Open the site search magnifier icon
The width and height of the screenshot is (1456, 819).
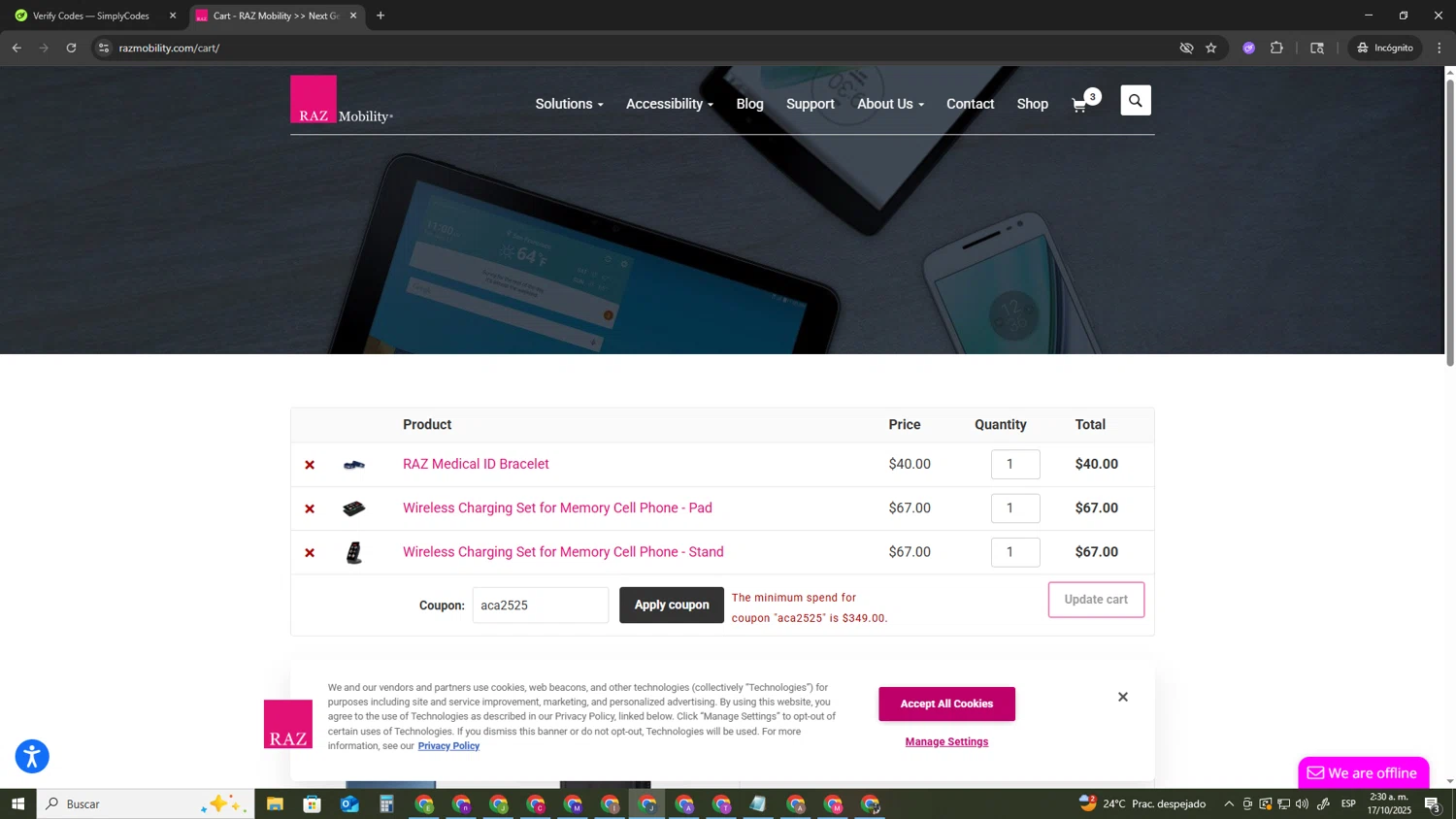pyautogui.click(x=1136, y=101)
